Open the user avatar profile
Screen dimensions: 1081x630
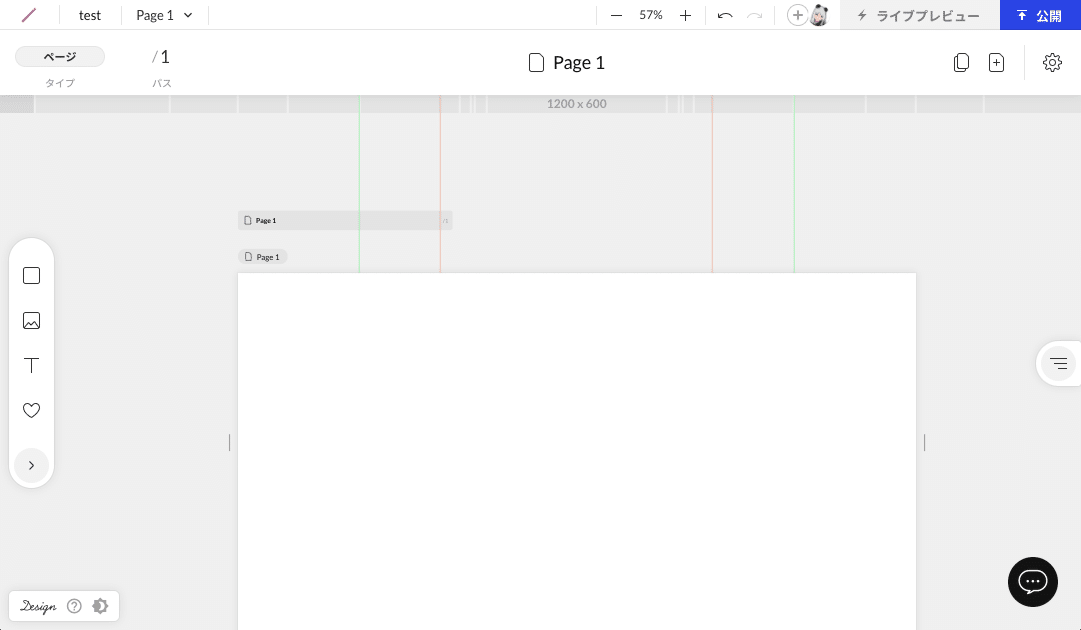click(x=819, y=15)
